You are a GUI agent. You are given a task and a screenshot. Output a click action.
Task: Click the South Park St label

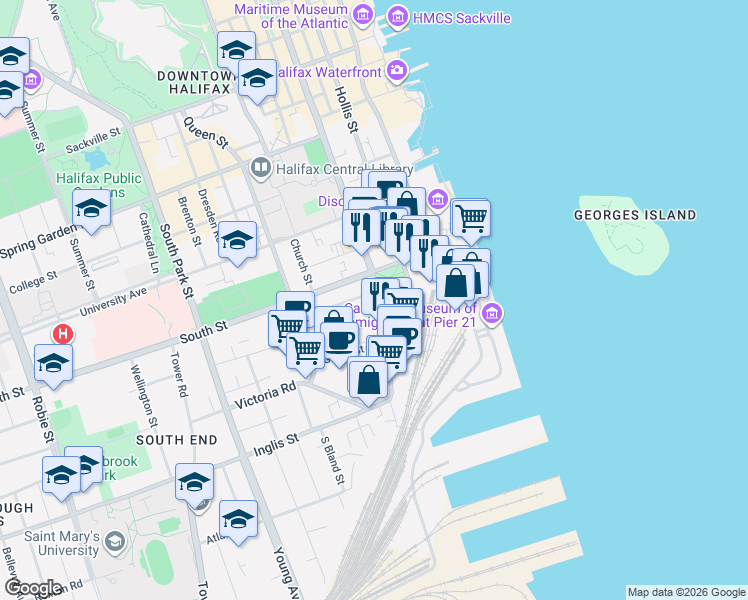pyautogui.click(x=177, y=261)
